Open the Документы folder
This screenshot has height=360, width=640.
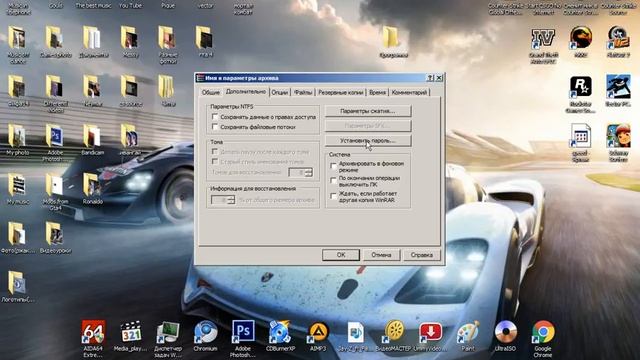coord(92,39)
